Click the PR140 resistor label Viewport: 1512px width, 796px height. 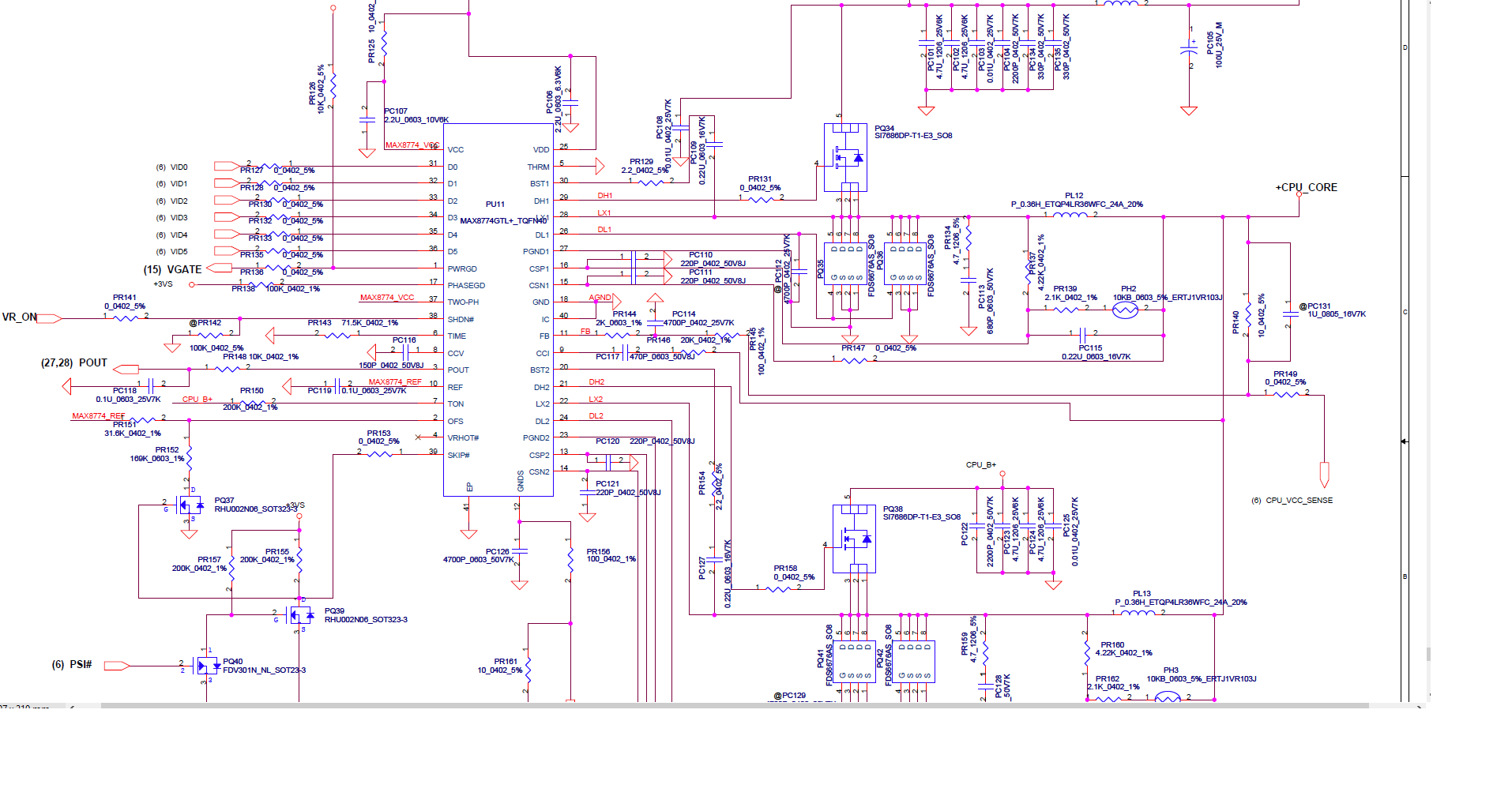pyautogui.click(x=1236, y=323)
